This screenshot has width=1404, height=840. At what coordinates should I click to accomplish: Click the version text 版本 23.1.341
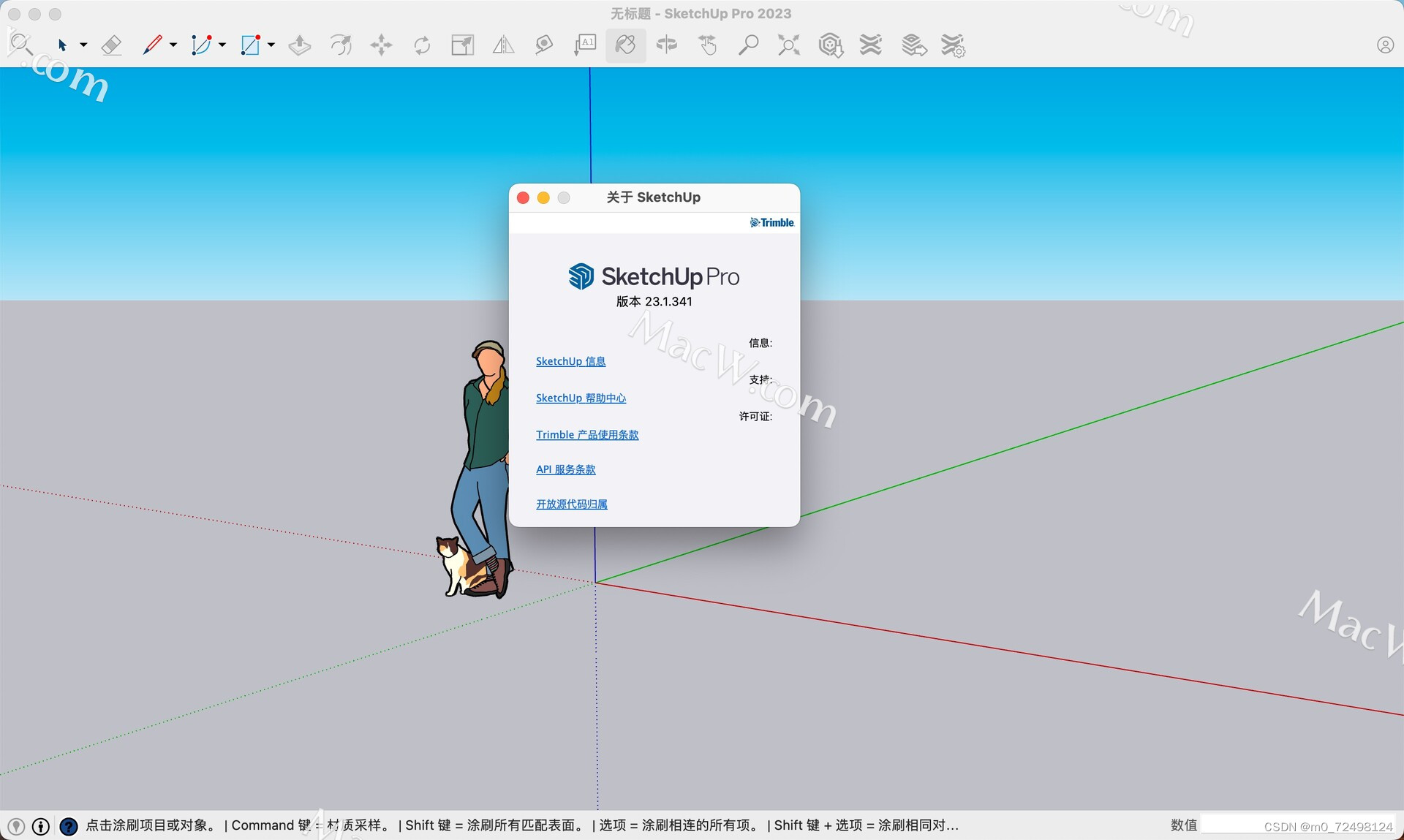654,301
